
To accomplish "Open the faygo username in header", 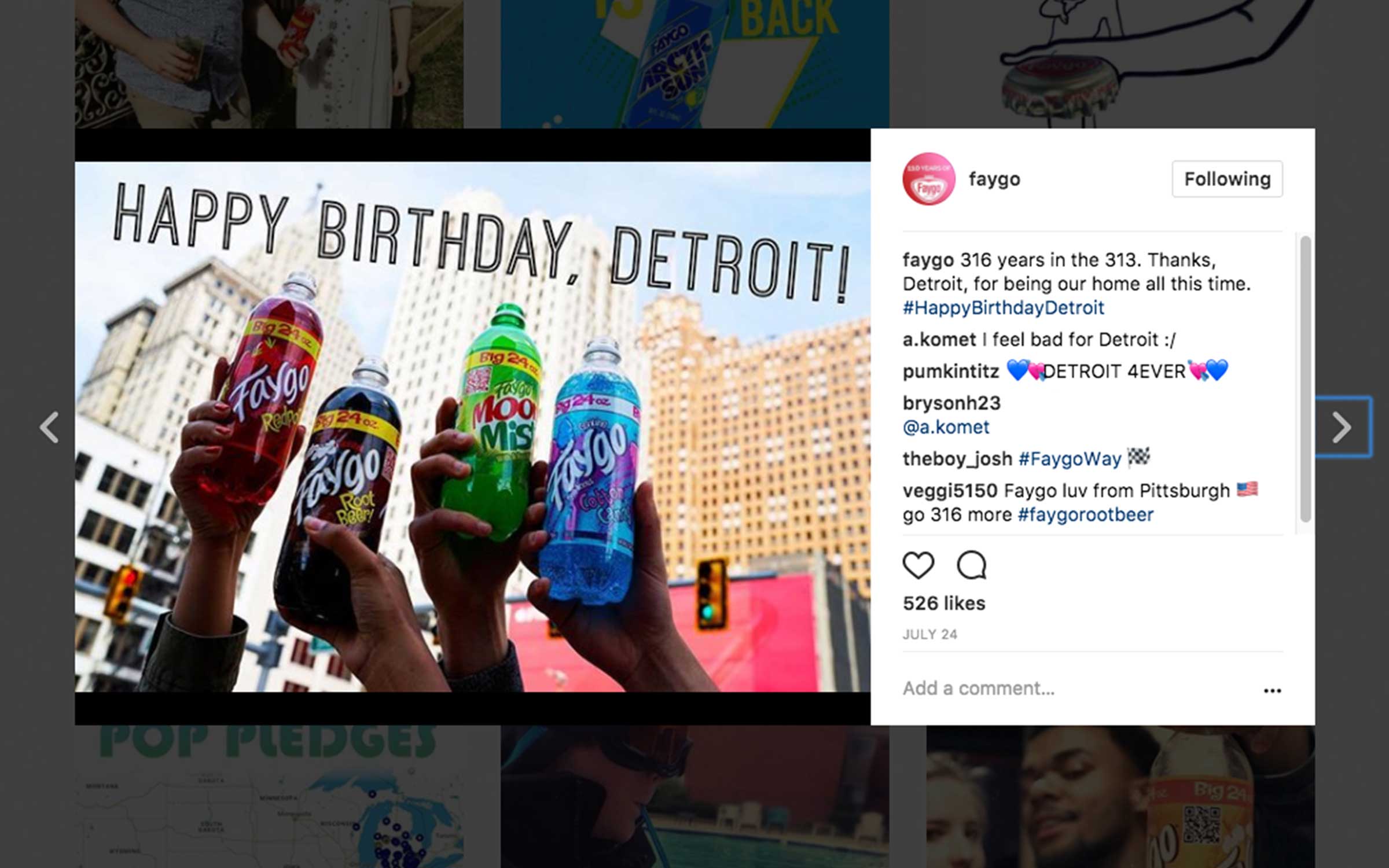I will (x=994, y=179).
